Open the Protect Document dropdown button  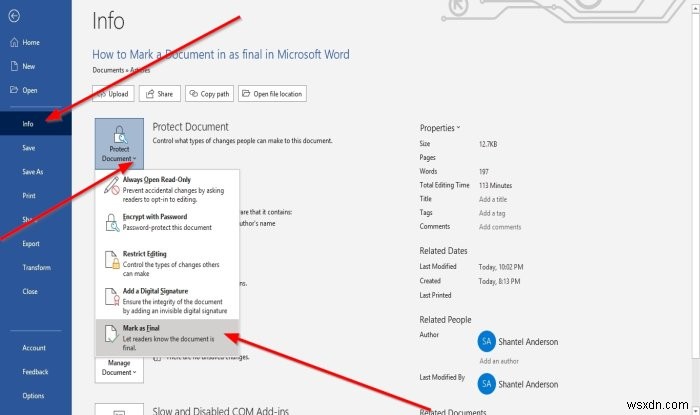tap(119, 144)
